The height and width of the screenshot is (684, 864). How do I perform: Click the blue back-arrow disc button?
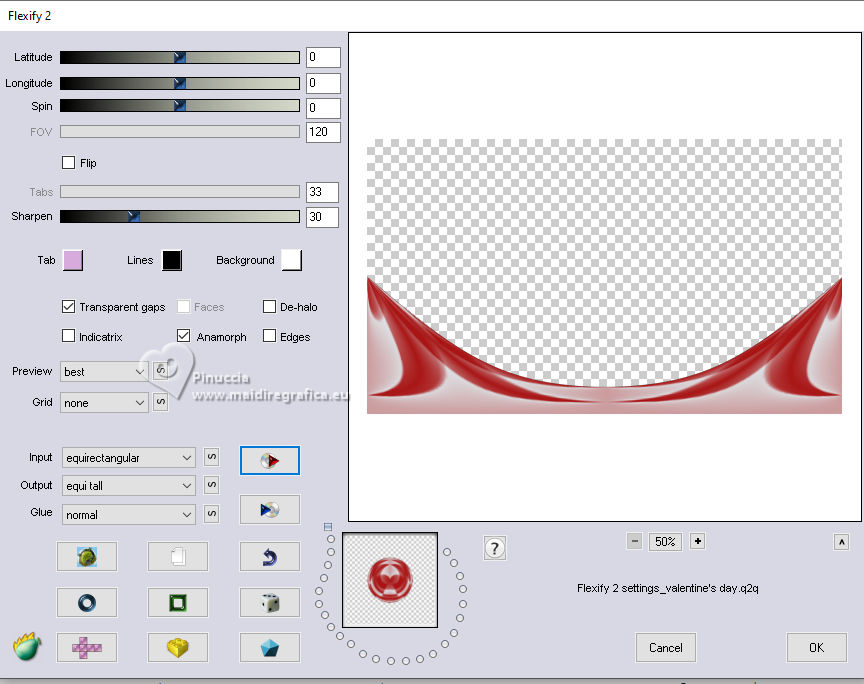tap(269, 509)
